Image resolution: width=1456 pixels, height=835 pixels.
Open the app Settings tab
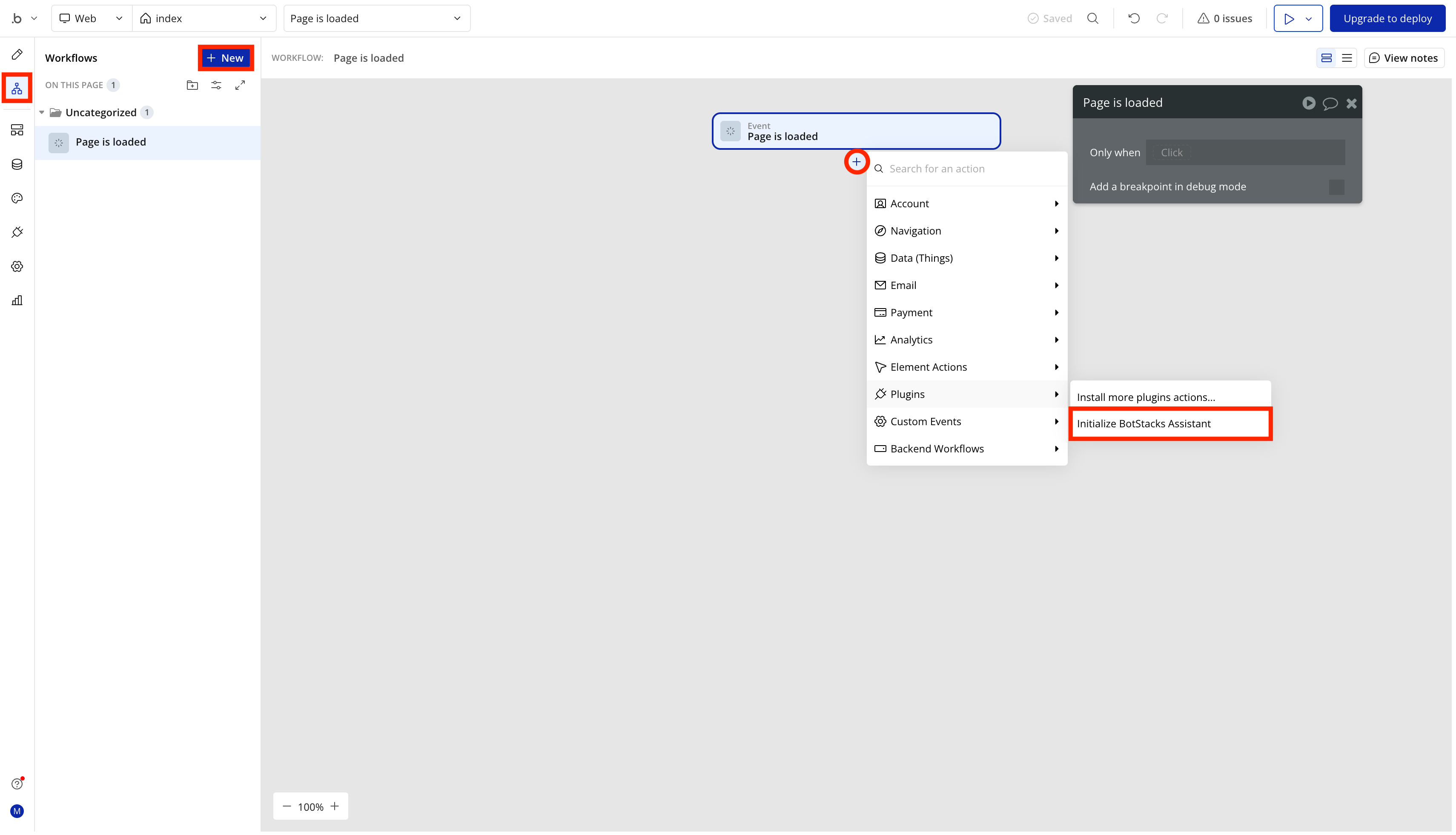(17, 266)
